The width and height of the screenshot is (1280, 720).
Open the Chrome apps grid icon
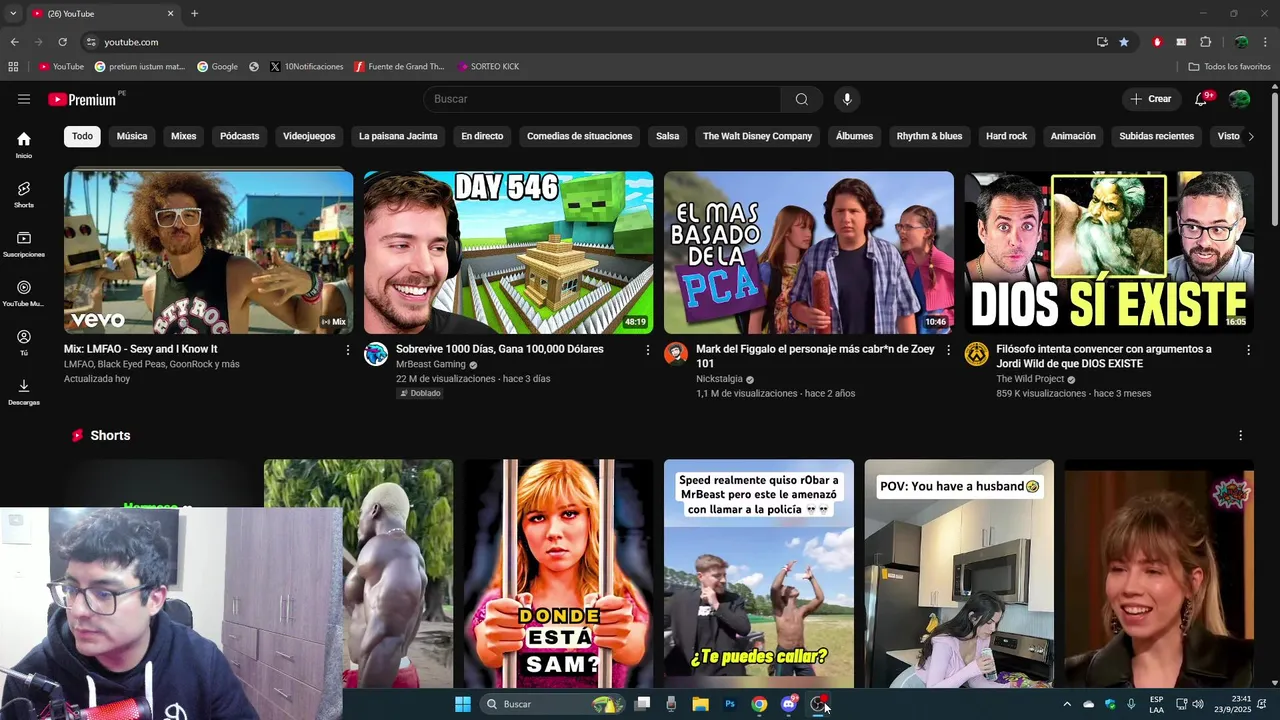(13, 67)
